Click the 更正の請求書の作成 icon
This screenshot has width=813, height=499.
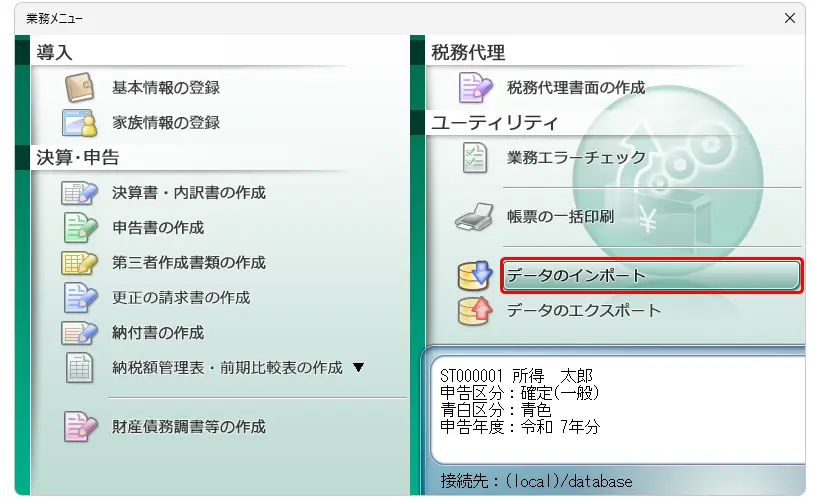(x=79, y=298)
